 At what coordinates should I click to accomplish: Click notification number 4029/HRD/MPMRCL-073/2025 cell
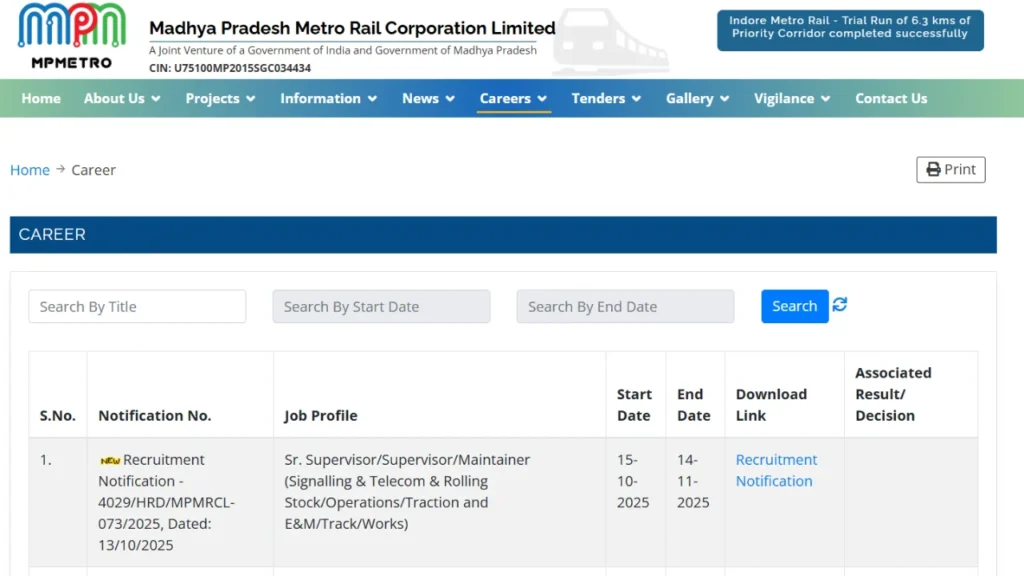pos(180,502)
